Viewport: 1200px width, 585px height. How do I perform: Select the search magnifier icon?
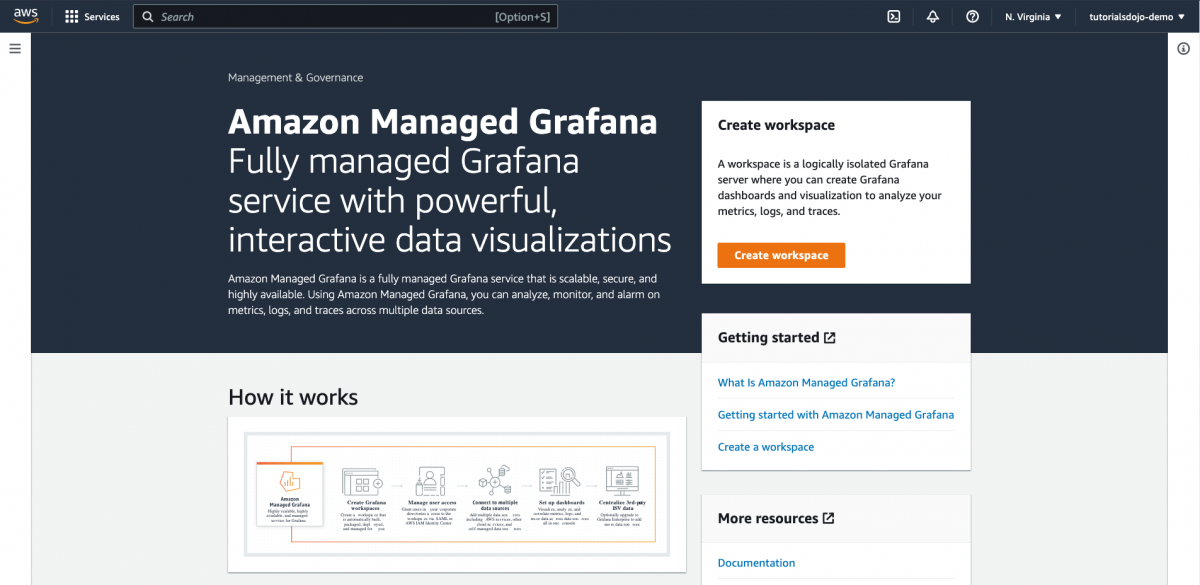(x=146, y=16)
